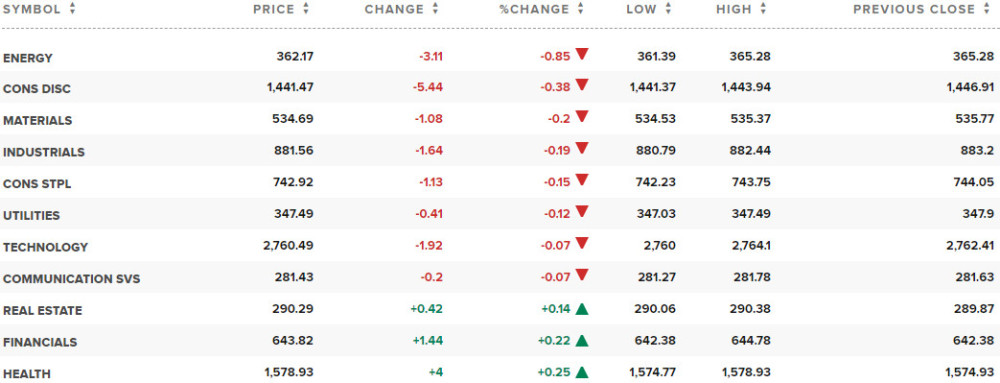Screen dimensions: 1000x383
Task: Sort table by PRICE column arrows
Action: tap(306, 9)
